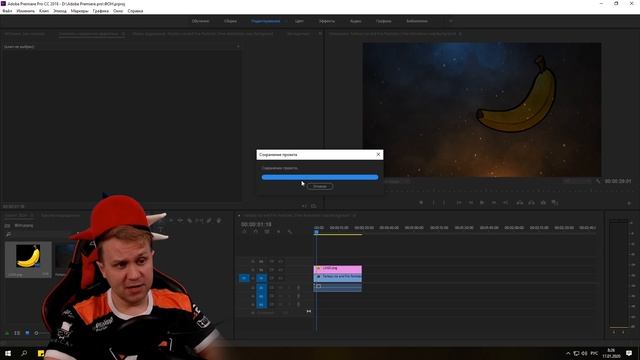
Task: Click the project panel search icon
Action: click(8, 234)
